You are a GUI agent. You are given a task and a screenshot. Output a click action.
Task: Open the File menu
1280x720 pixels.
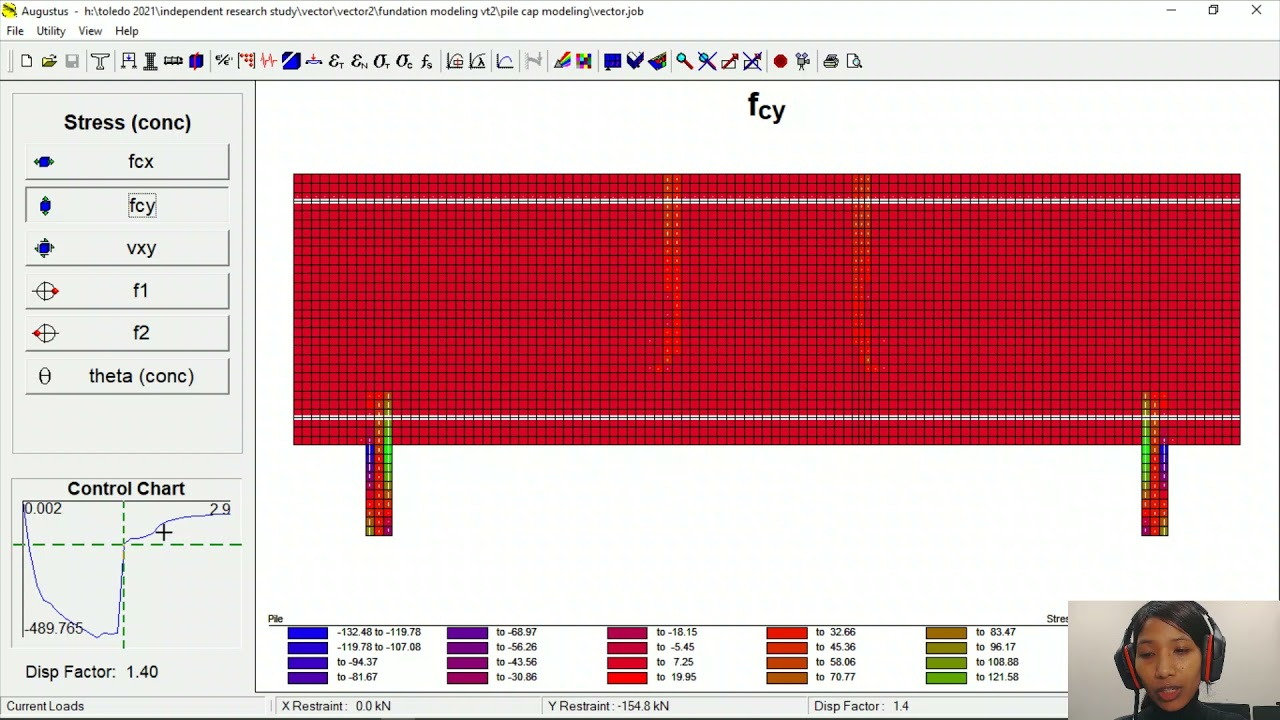coord(15,31)
